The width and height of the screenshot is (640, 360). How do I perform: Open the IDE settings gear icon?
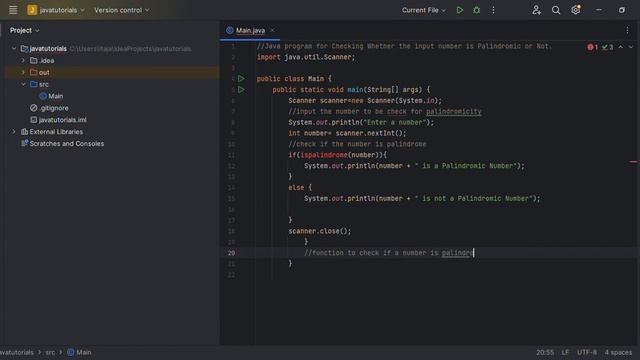point(576,10)
